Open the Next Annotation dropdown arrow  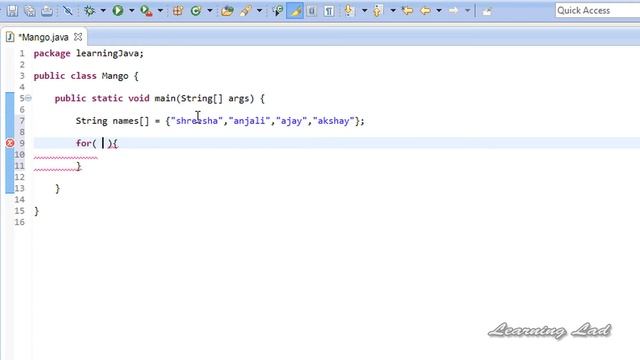coord(364,11)
